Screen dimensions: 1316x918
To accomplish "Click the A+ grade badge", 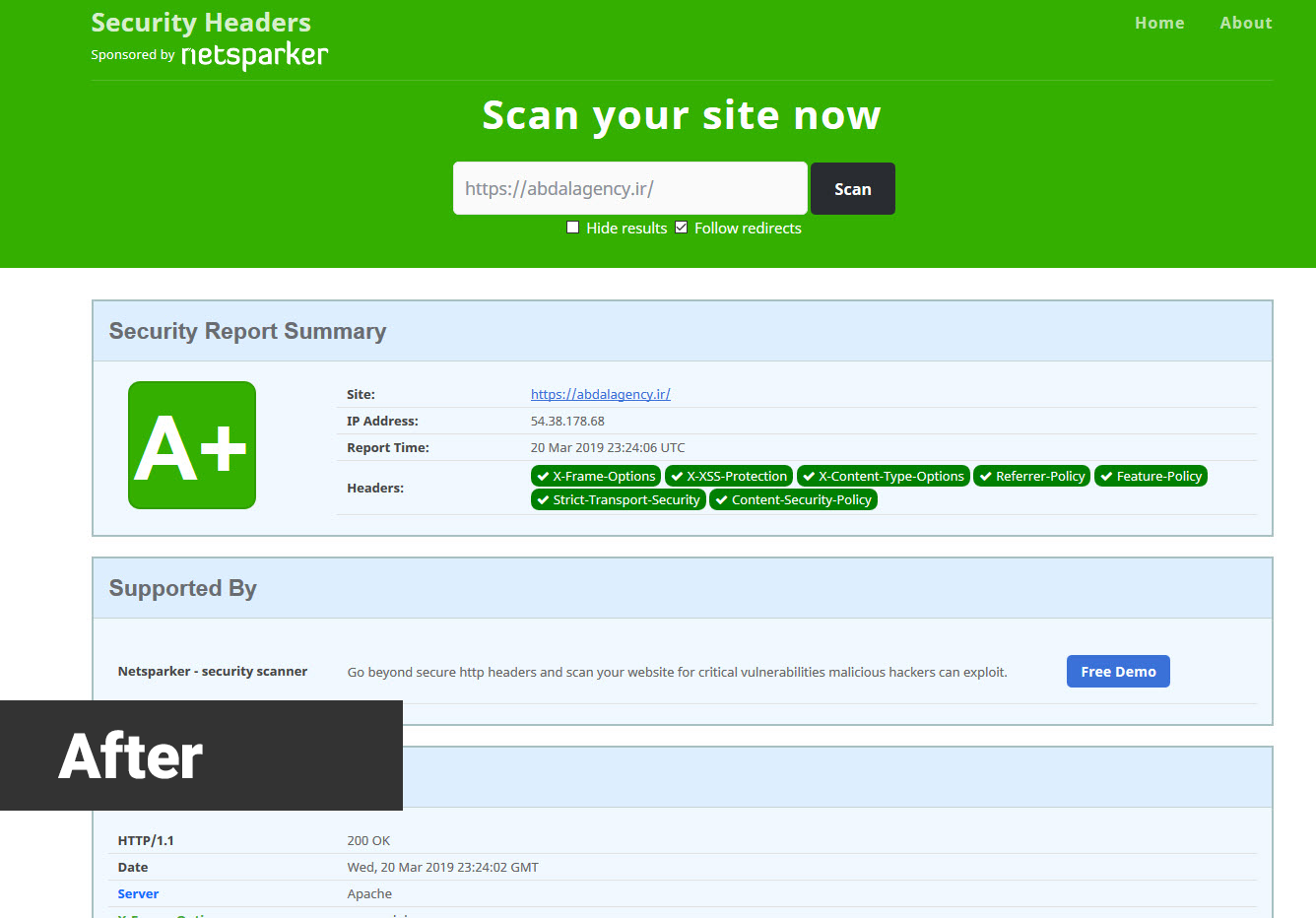I will click(192, 445).
